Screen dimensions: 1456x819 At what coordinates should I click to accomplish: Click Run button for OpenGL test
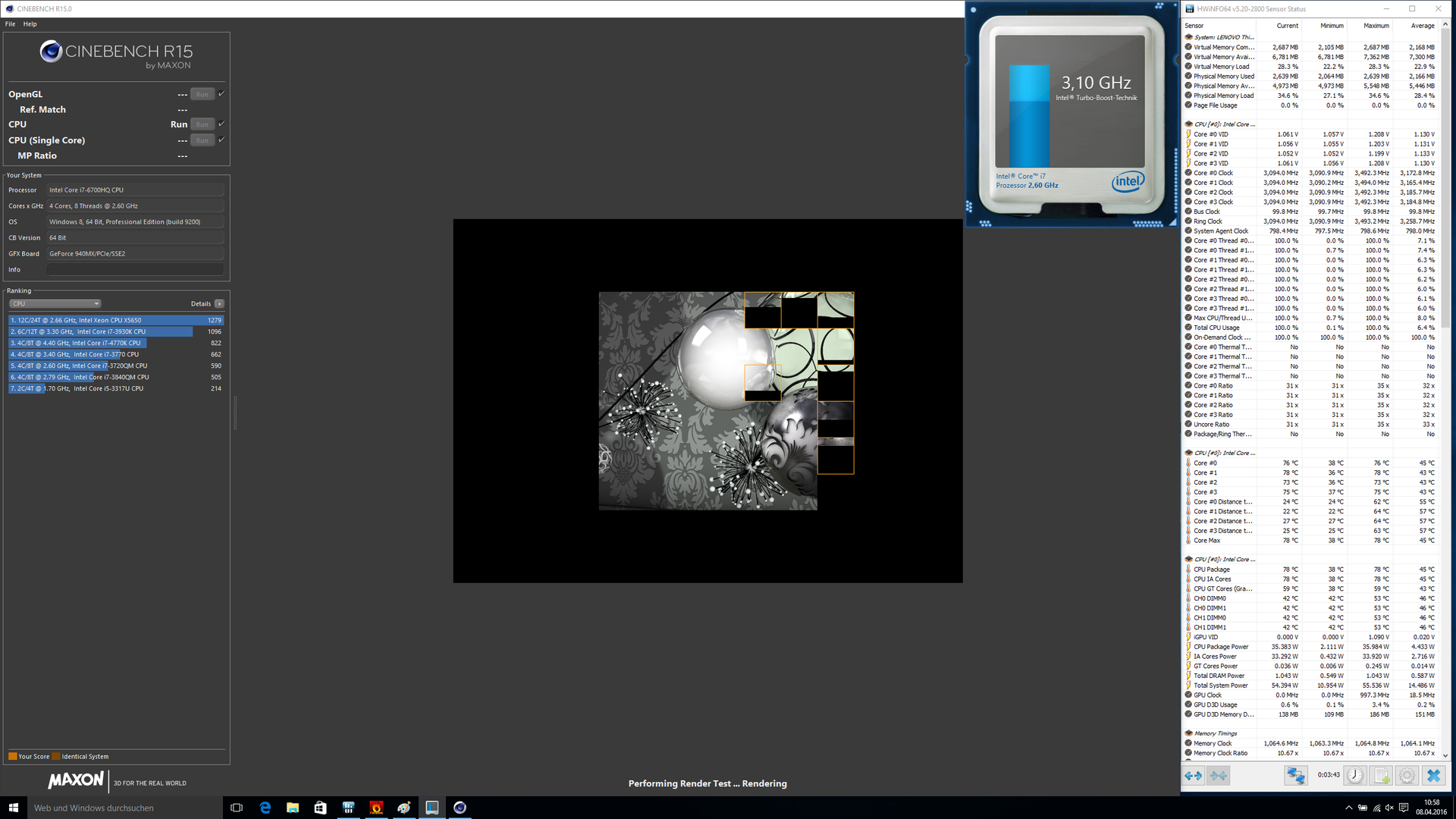[202, 95]
